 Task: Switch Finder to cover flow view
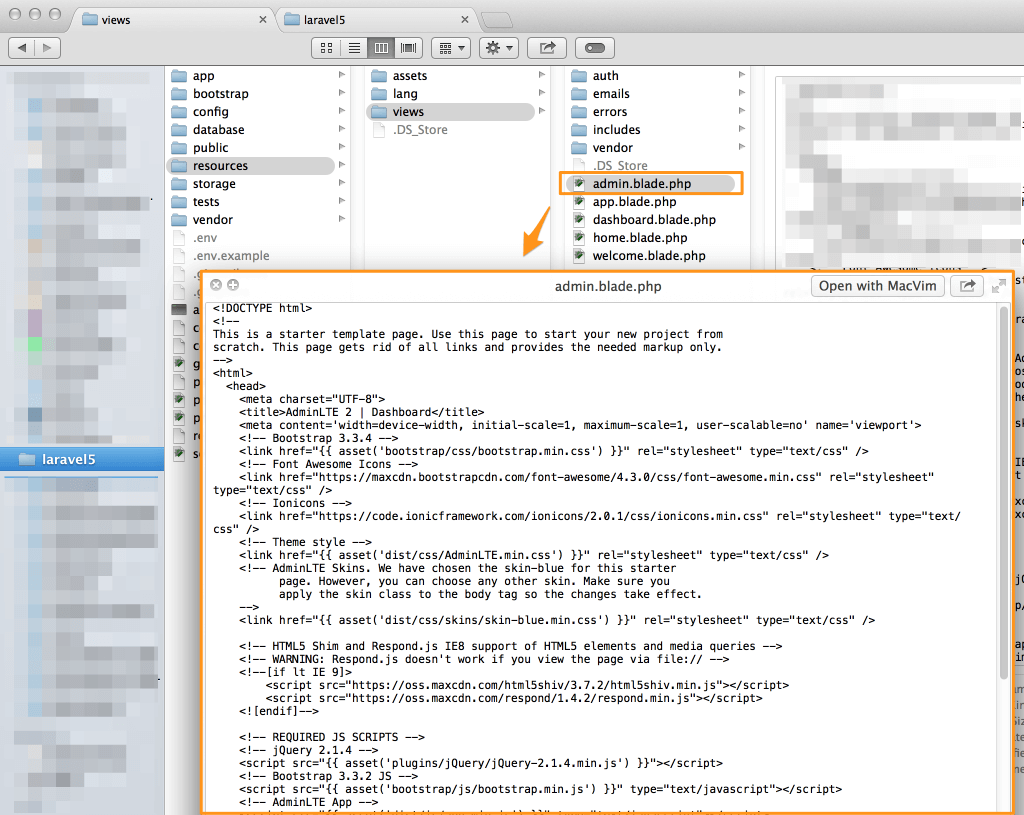point(409,48)
